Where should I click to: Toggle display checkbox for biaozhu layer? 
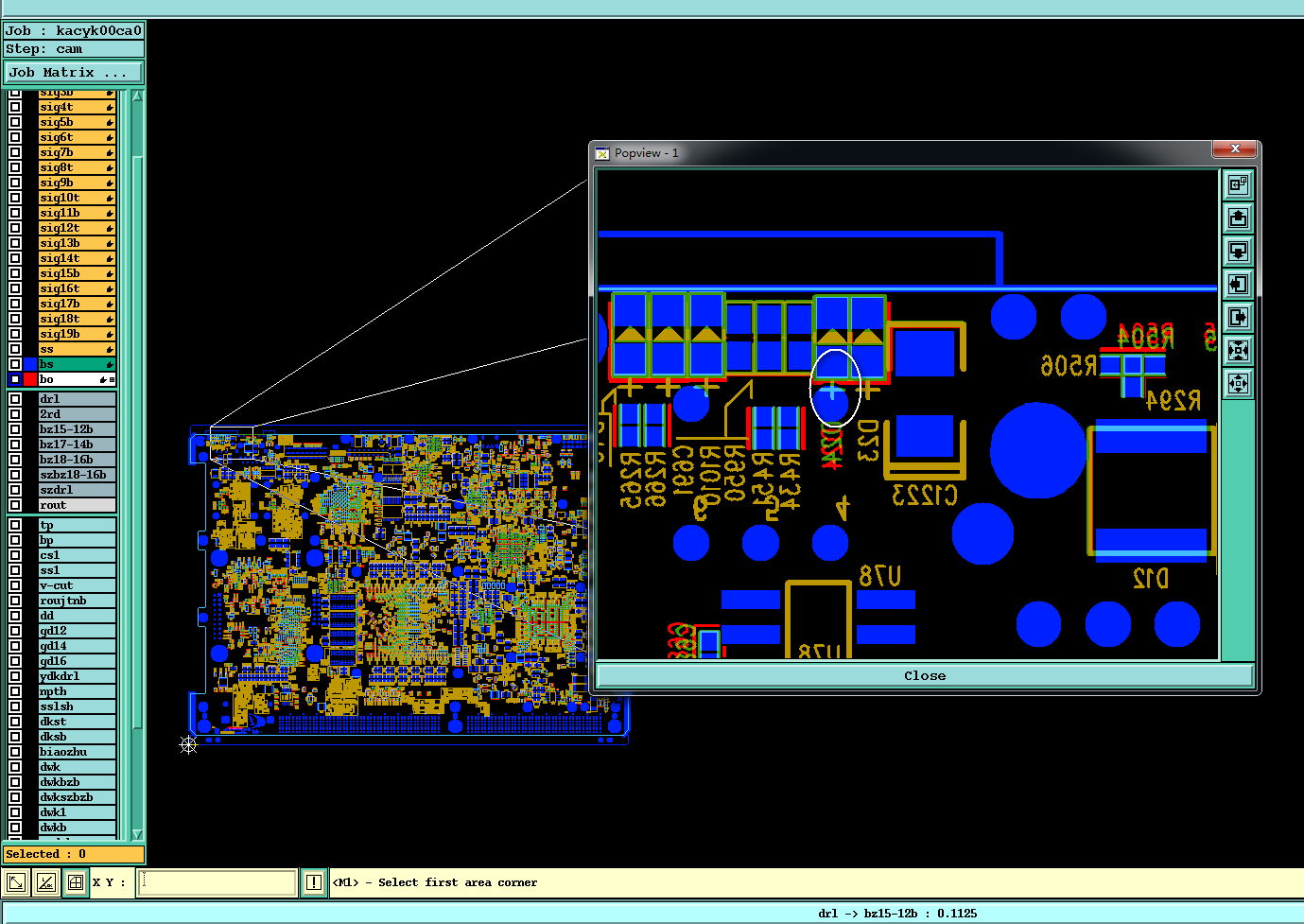click(15, 752)
